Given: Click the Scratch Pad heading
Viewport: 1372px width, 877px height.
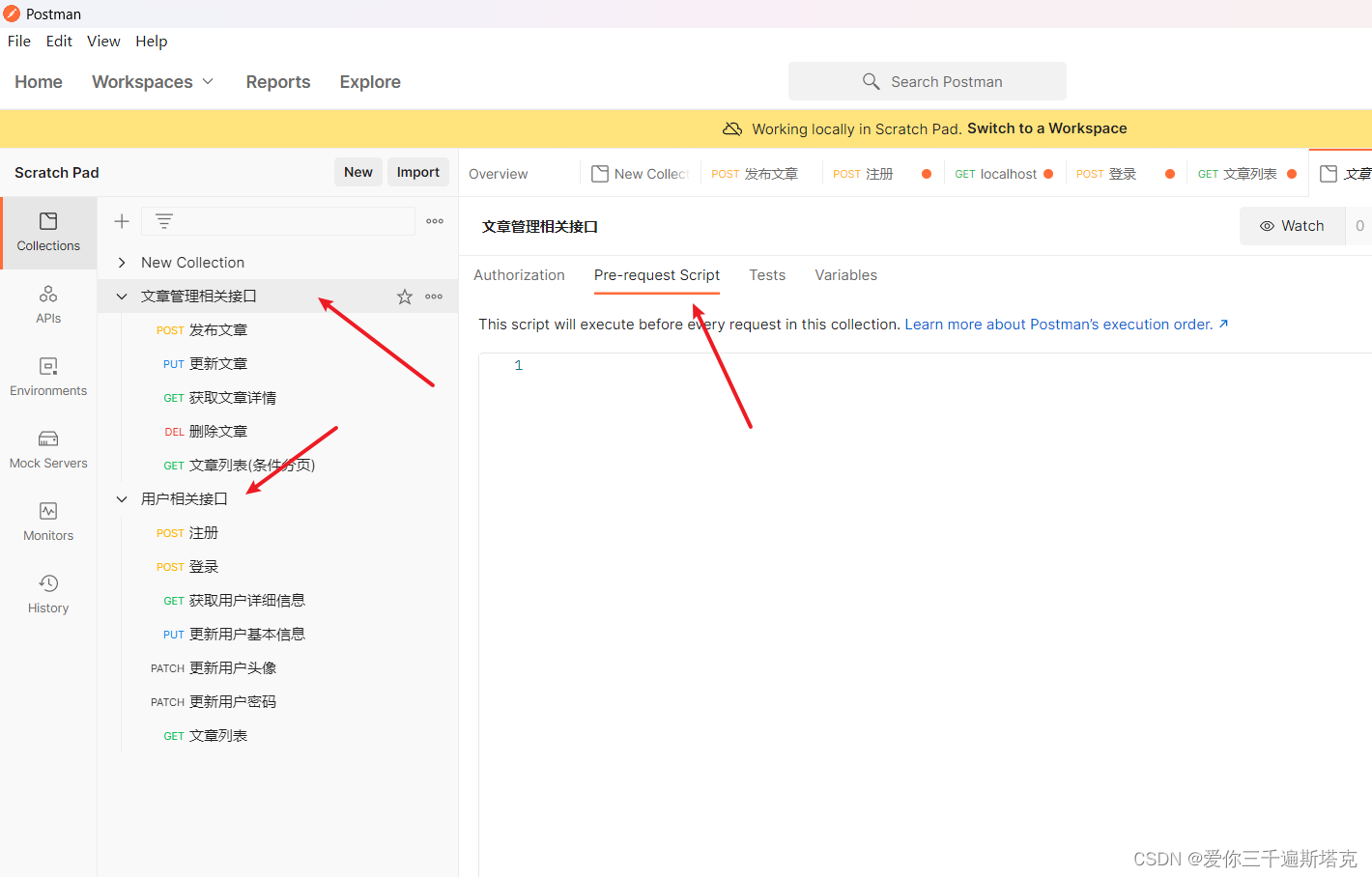Looking at the screenshot, I should 57,173.
